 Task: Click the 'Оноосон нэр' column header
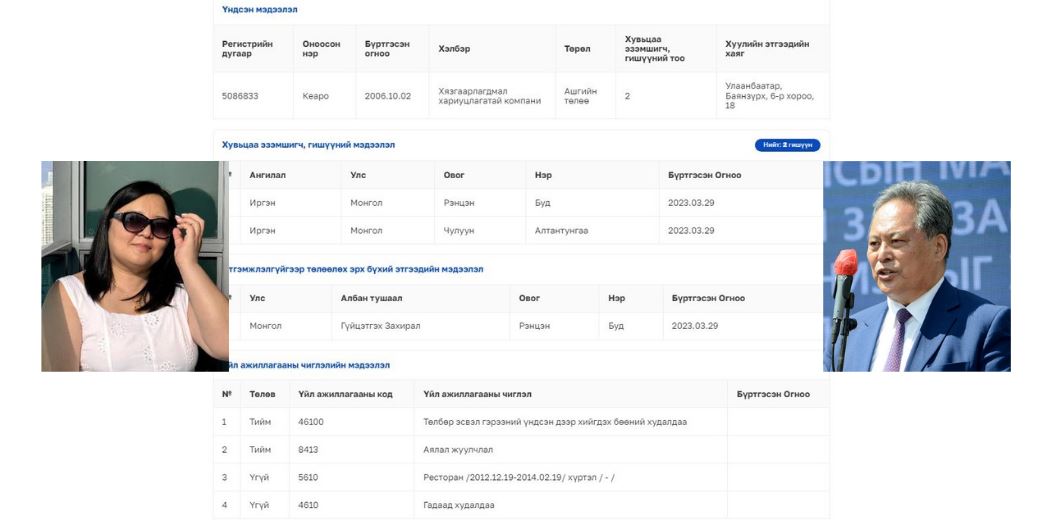coord(321,49)
